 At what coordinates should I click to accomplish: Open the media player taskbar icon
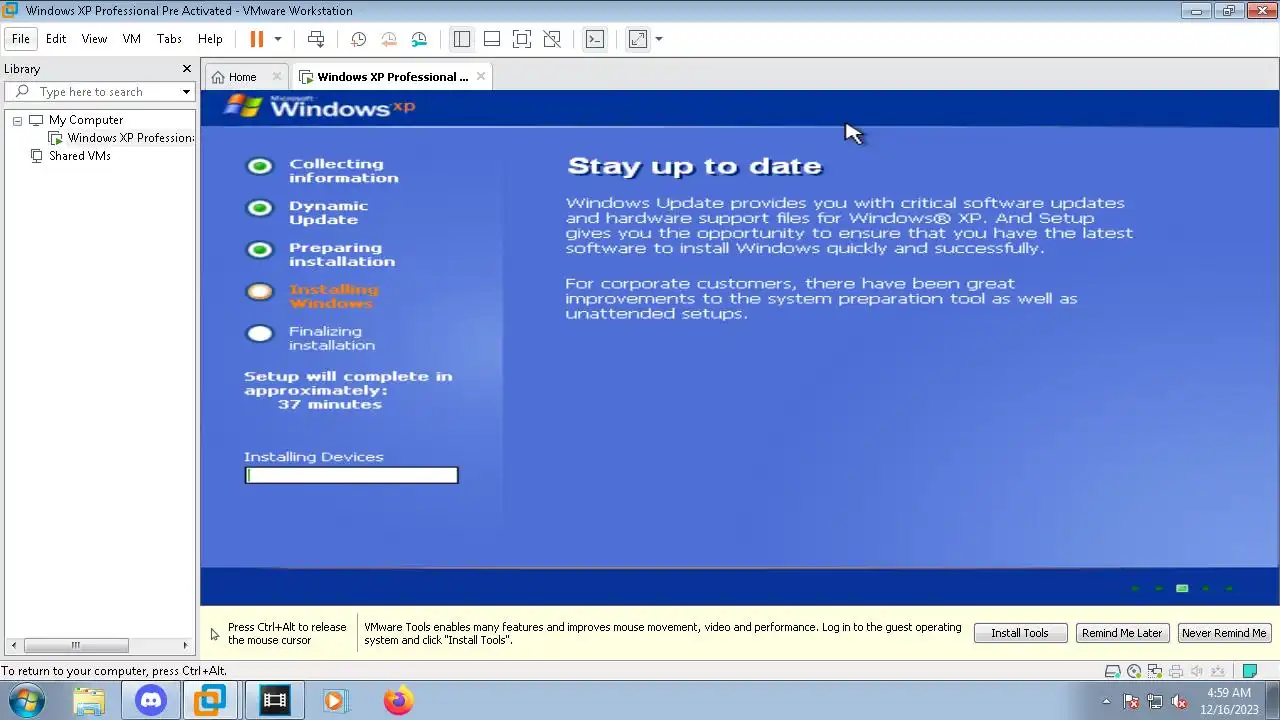pyautogui.click(x=334, y=700)
